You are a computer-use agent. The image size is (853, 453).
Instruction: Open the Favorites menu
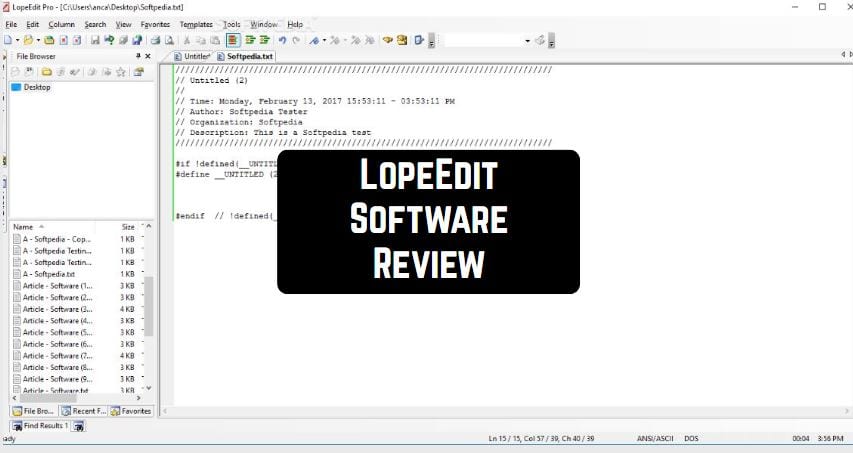click(155, 24)
